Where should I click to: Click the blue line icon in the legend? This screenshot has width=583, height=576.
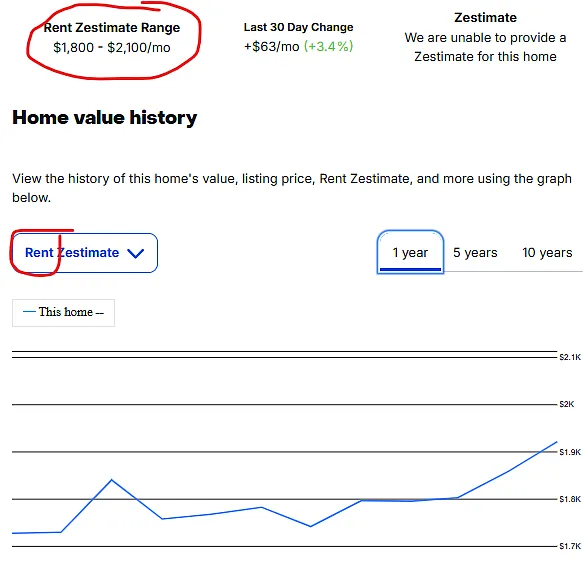click(29, 312)
